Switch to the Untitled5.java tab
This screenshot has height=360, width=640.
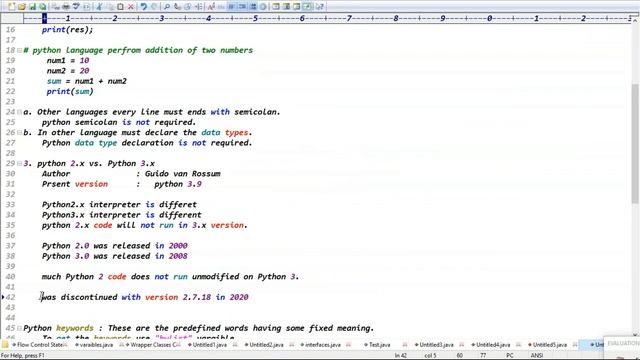tap(550, 345)
